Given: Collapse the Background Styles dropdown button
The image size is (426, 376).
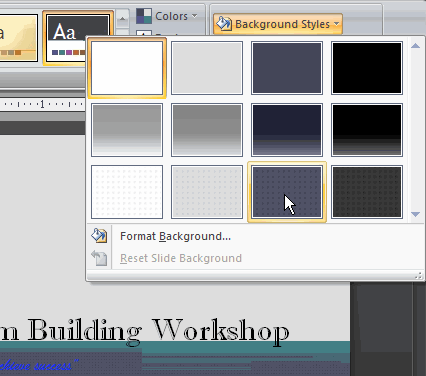Looking at the screenshot, I should coord(278,24).
